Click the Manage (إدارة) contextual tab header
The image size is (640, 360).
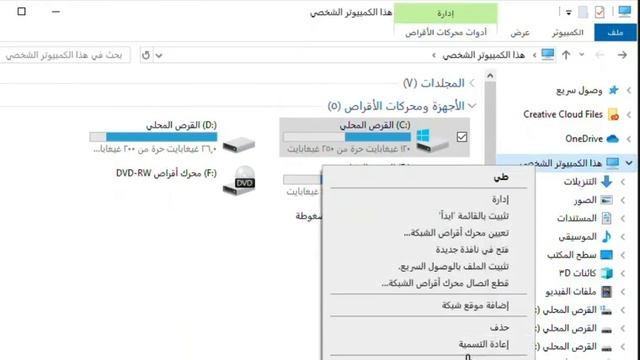coord(446,13)
